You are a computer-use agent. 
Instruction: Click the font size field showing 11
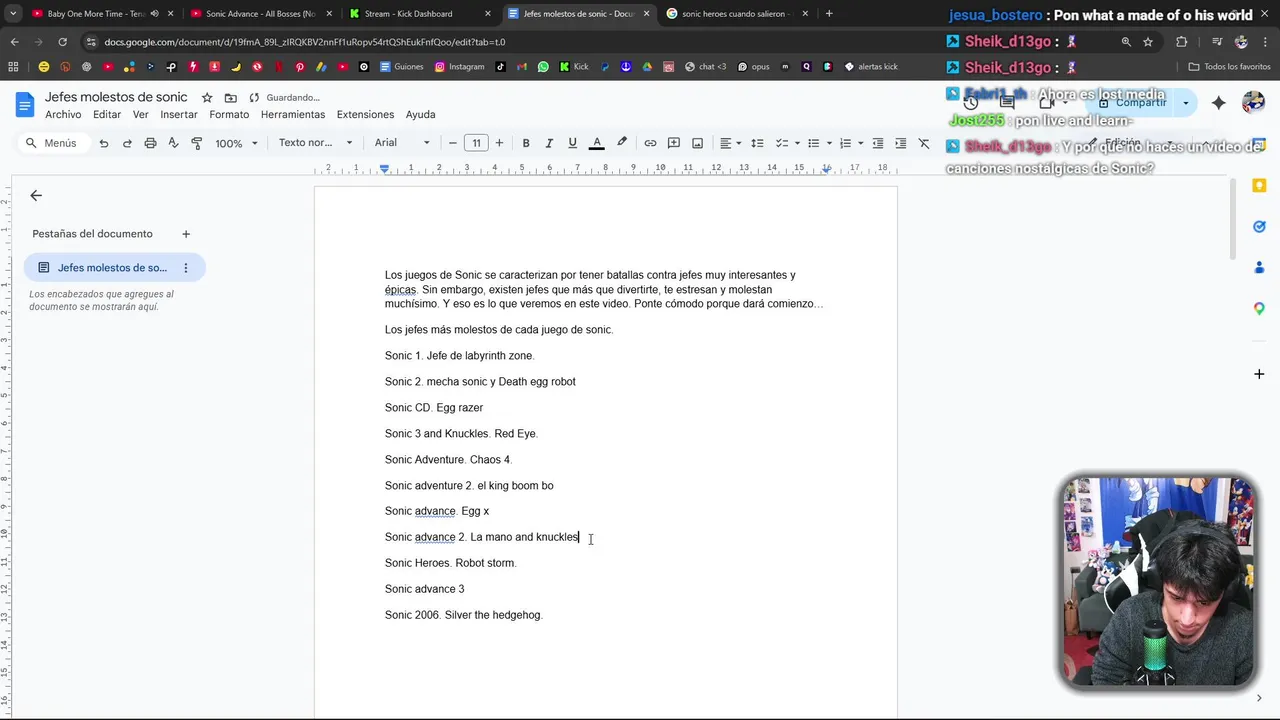pos(476,143)
